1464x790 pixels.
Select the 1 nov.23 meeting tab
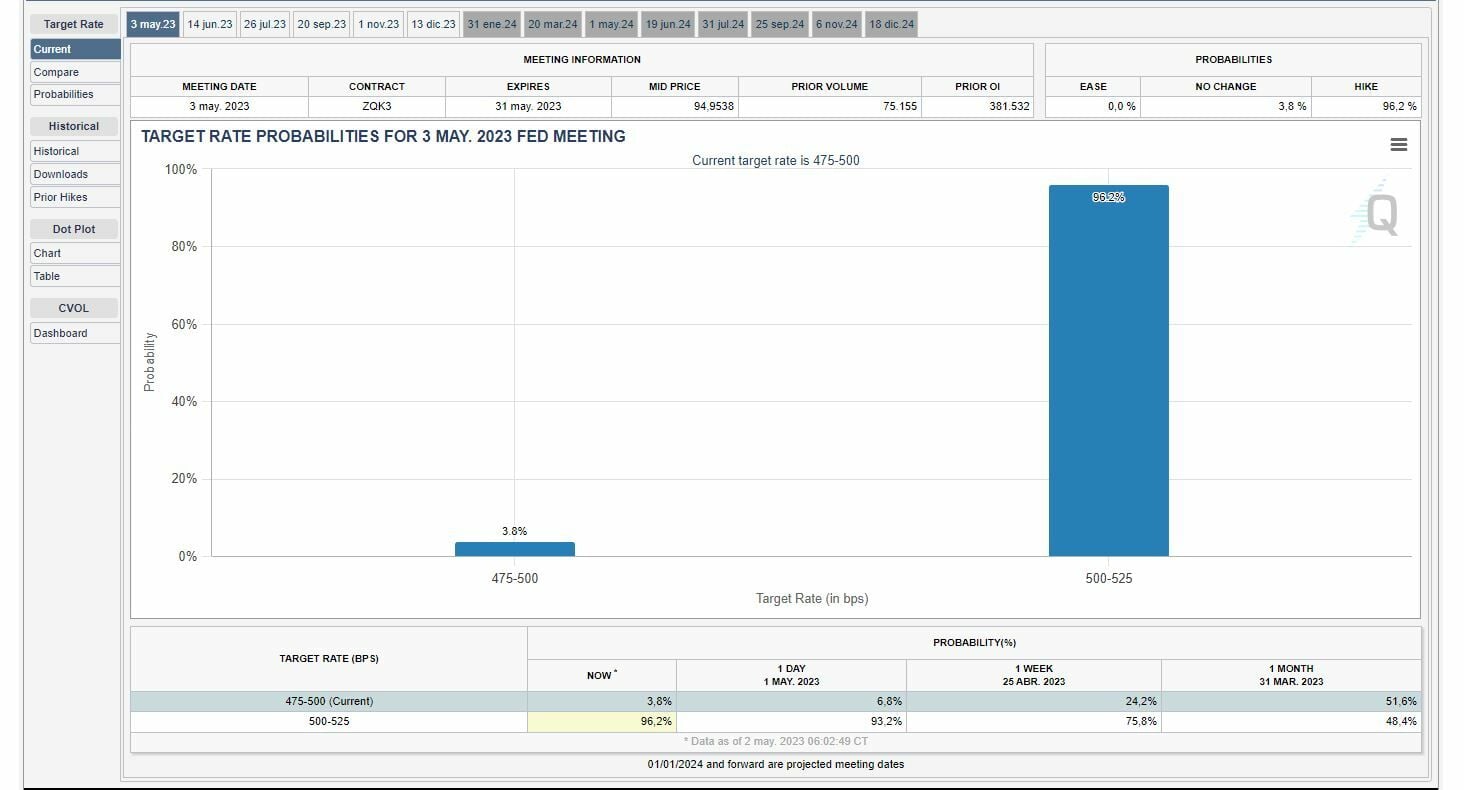point(379,24)
